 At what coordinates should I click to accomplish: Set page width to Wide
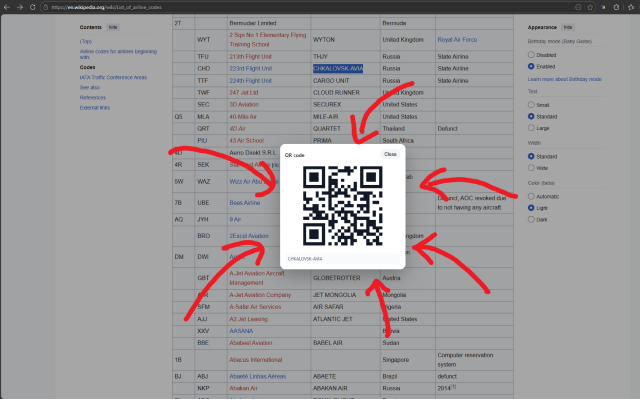[531, 168]
